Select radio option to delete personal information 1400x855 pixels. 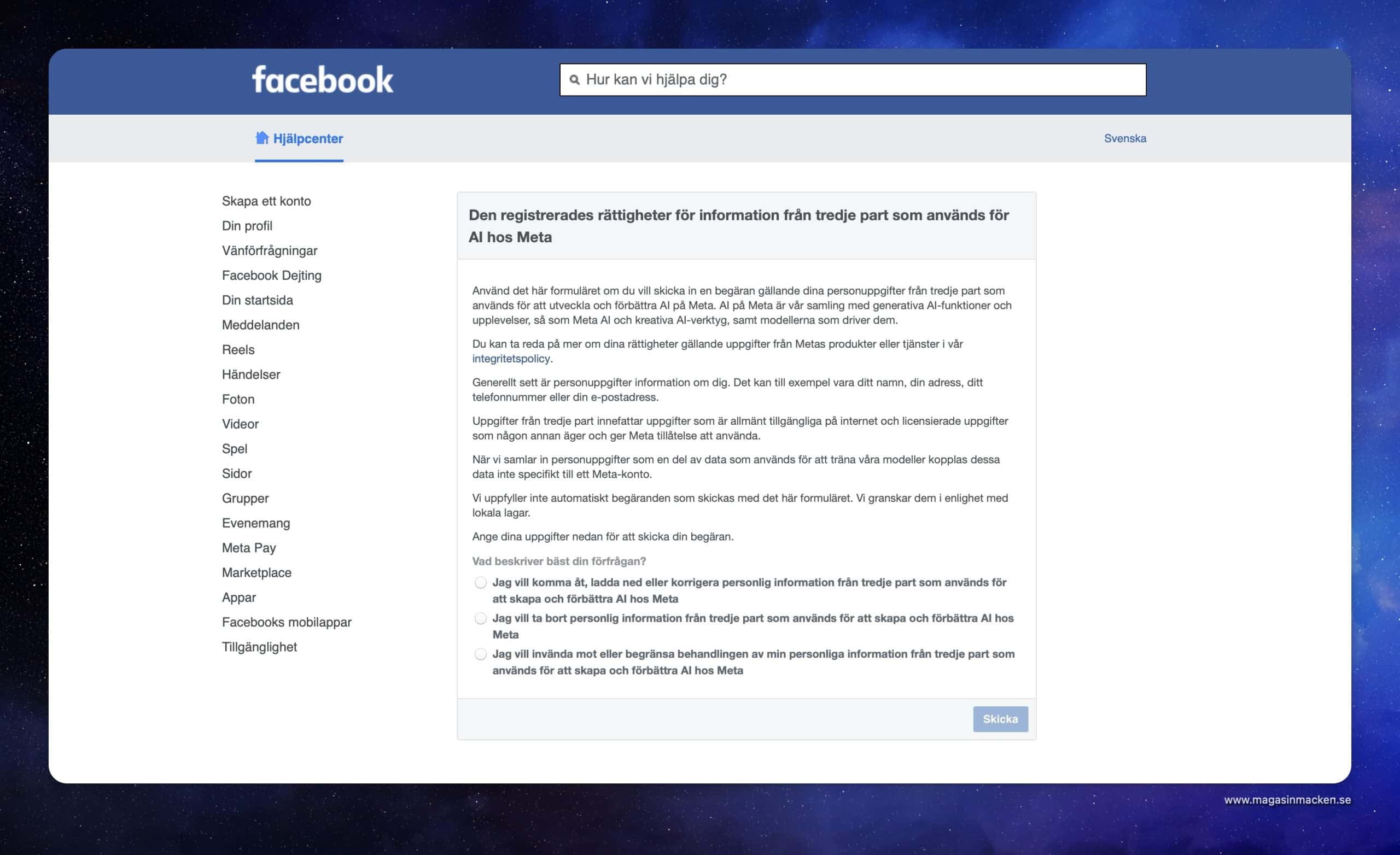[x=481, y=618]
